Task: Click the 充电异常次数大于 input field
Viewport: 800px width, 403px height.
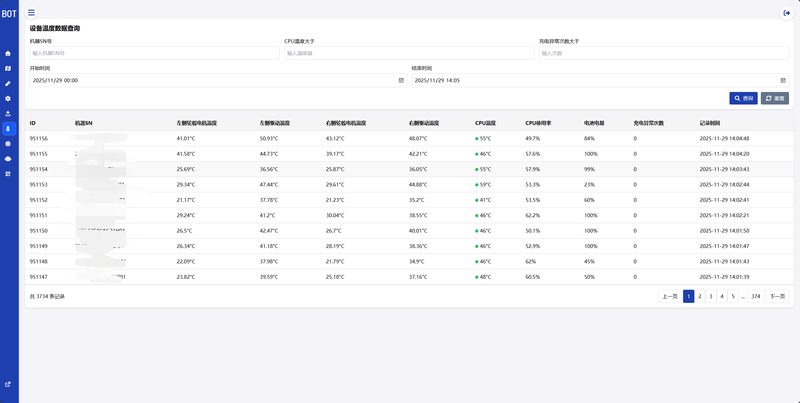Action: (x=662, y=53)
